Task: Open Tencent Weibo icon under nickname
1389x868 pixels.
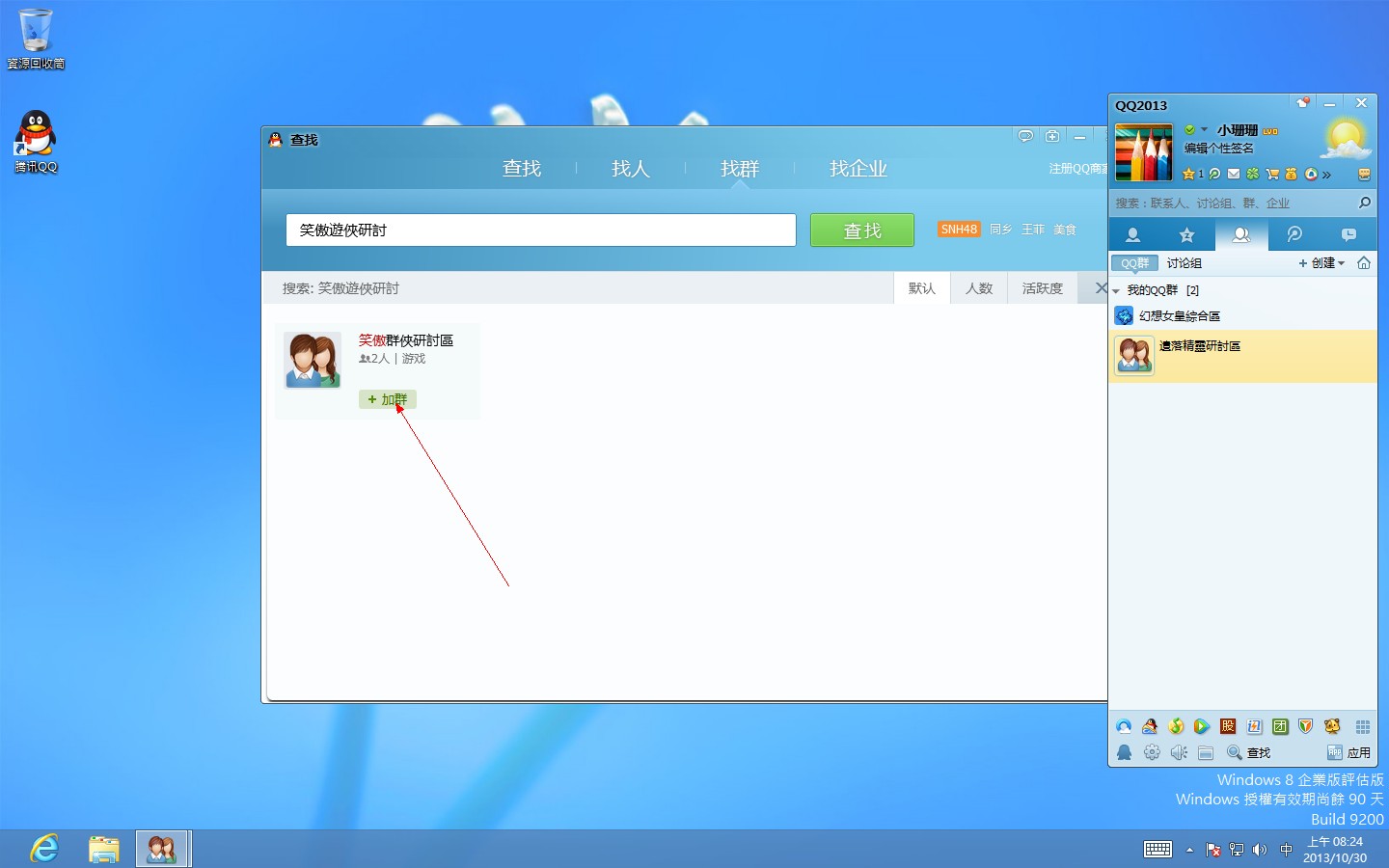Action: tap(1214, 175)
